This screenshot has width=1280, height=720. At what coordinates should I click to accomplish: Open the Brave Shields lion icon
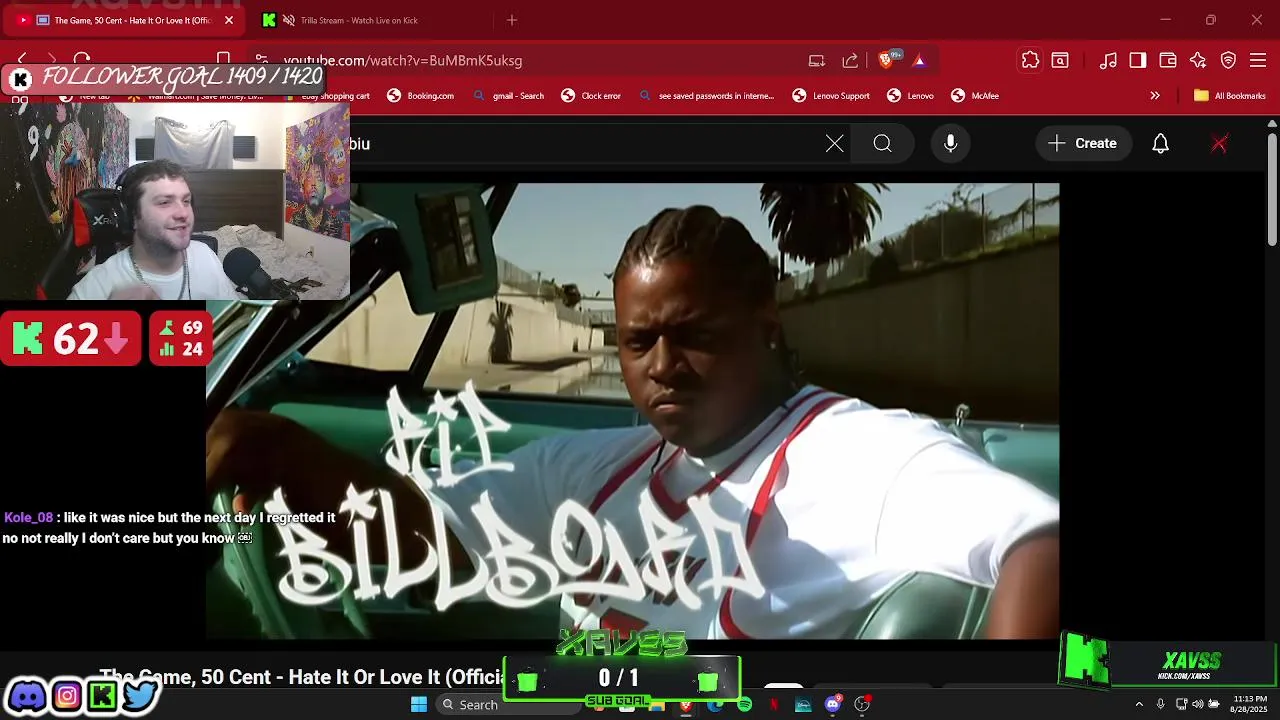[x=886, y=60]
